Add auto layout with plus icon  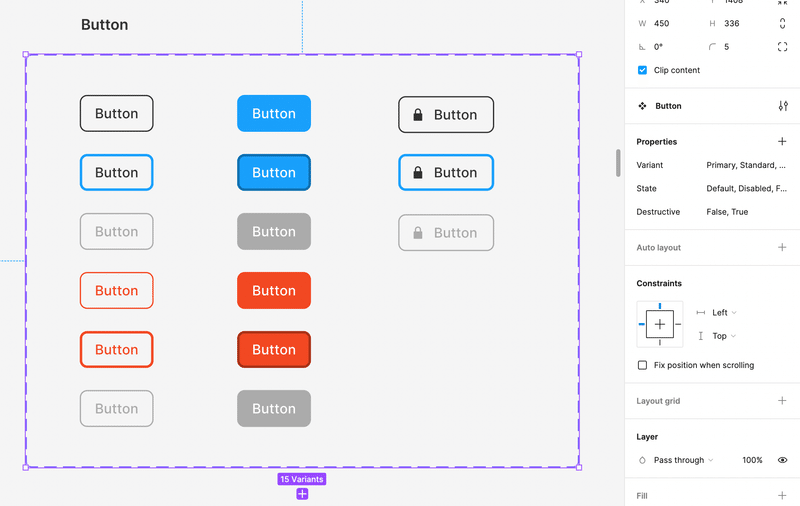782,247
